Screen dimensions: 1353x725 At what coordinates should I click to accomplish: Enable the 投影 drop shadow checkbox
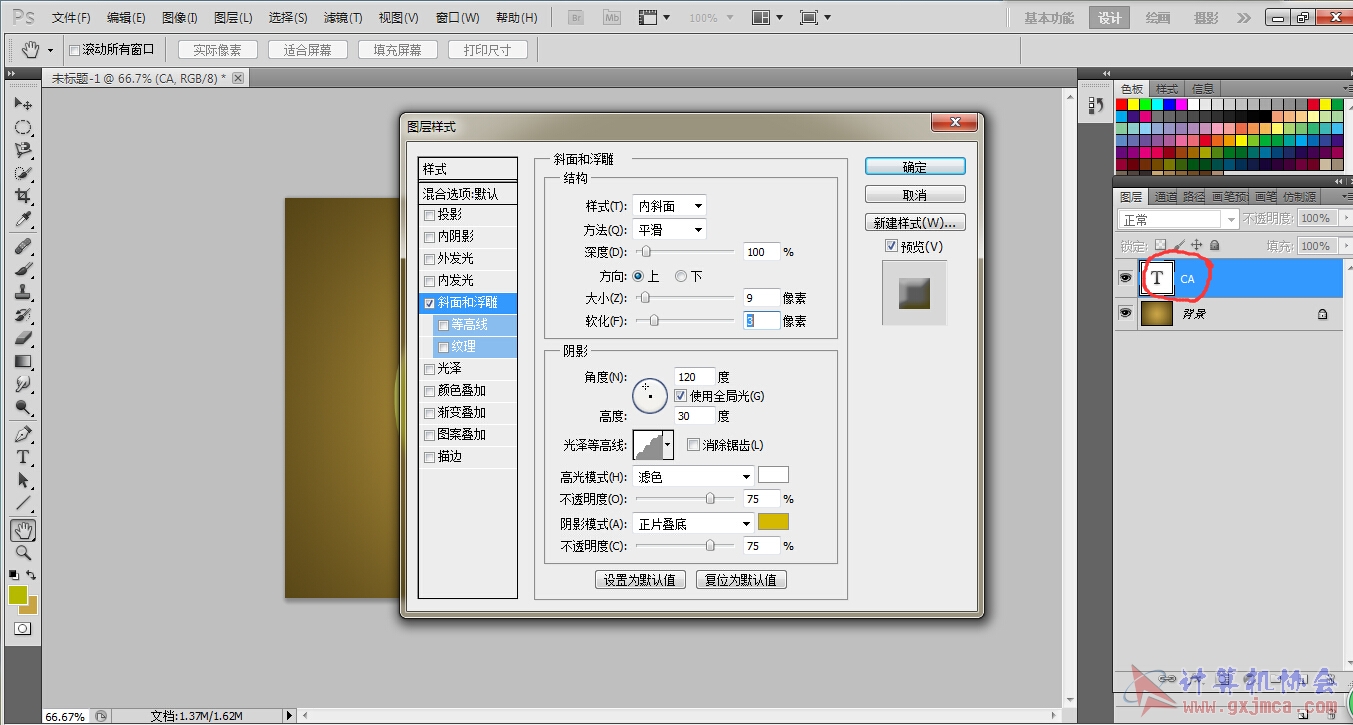[x=430, y=215]
